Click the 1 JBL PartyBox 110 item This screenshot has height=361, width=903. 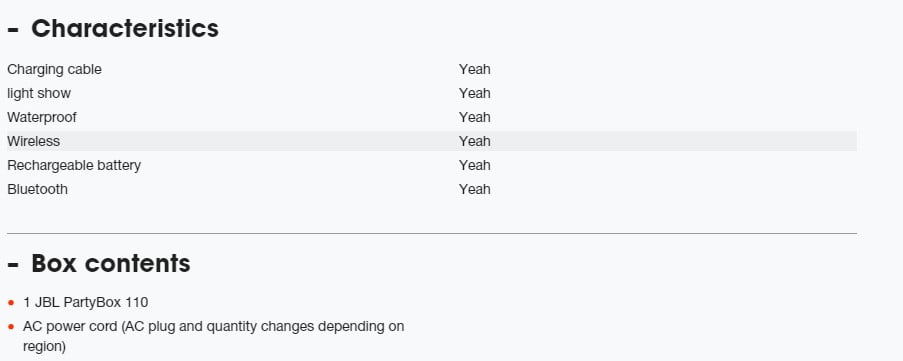pos(85,302)
